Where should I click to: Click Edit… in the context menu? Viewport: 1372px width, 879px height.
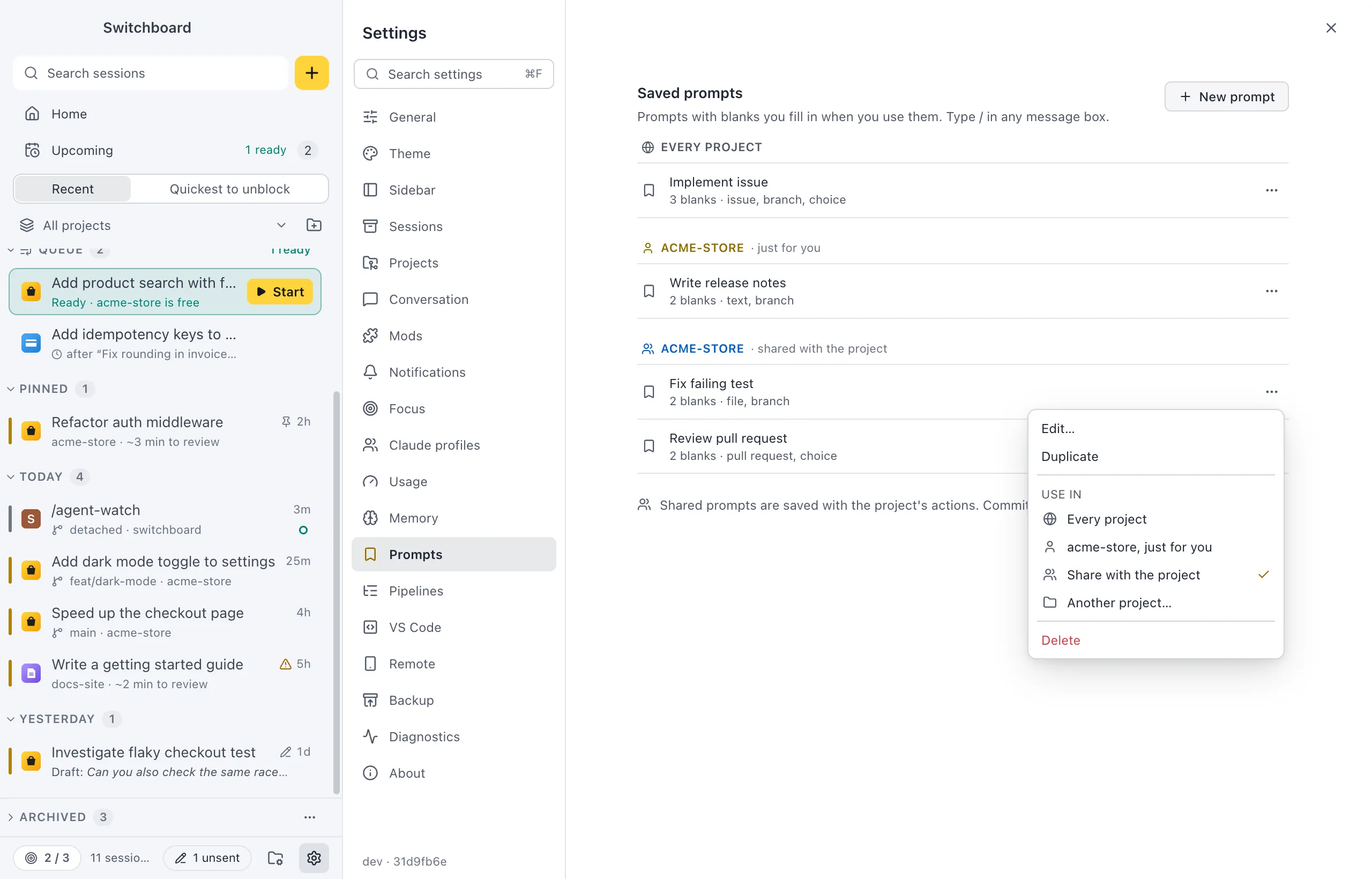click(x=1155, y=429)
